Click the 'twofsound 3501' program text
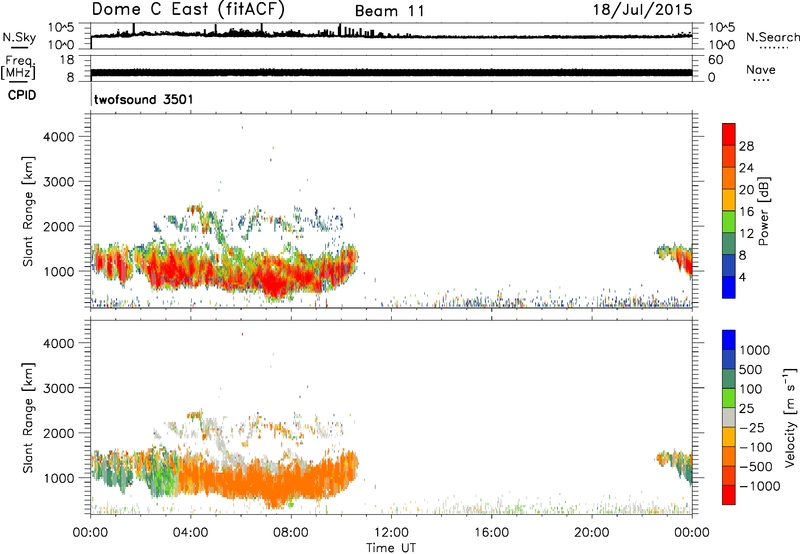This screenshot has width=800, height=554. coord(143,99)
